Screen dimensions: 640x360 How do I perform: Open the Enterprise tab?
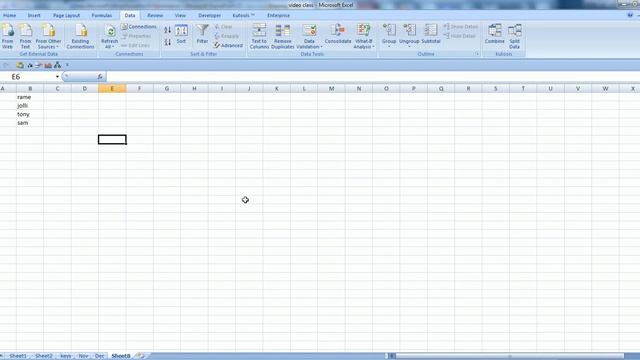pyautogui.click(x=278, y=16)
